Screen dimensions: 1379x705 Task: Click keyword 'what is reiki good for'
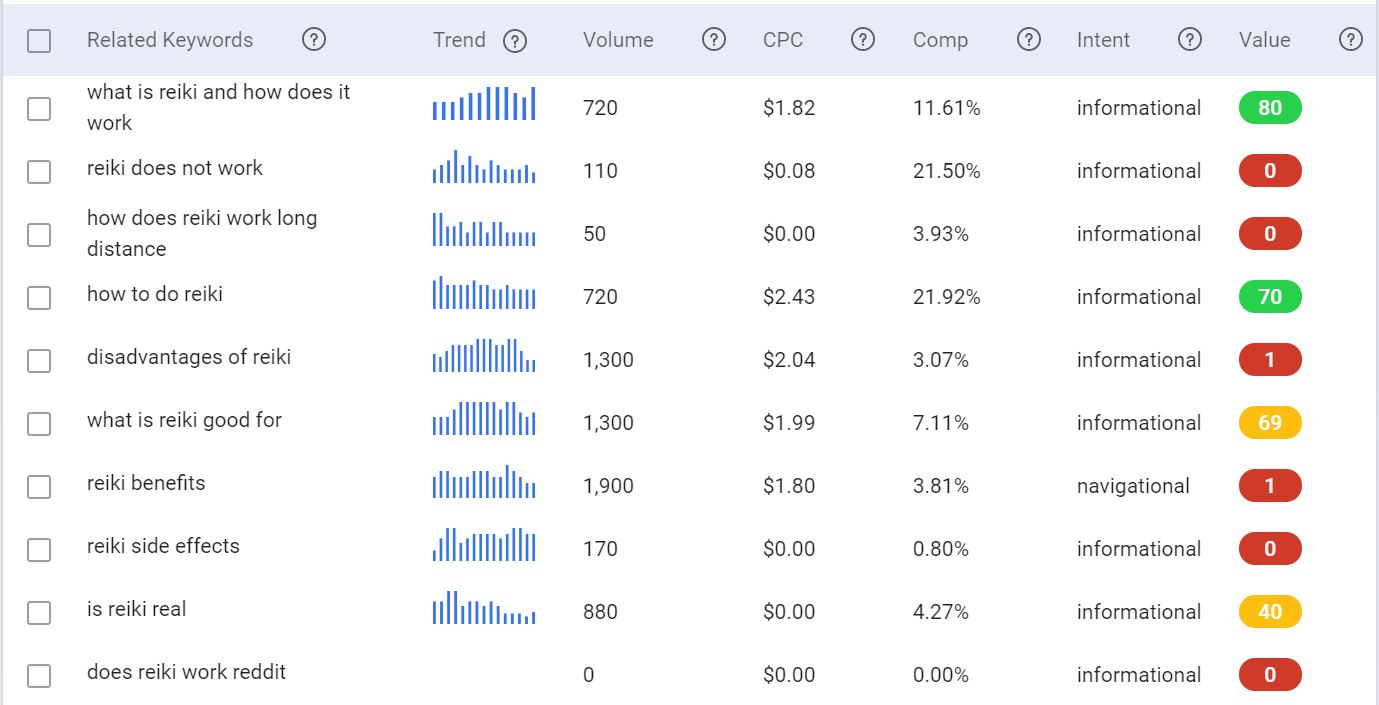(184, 420)
